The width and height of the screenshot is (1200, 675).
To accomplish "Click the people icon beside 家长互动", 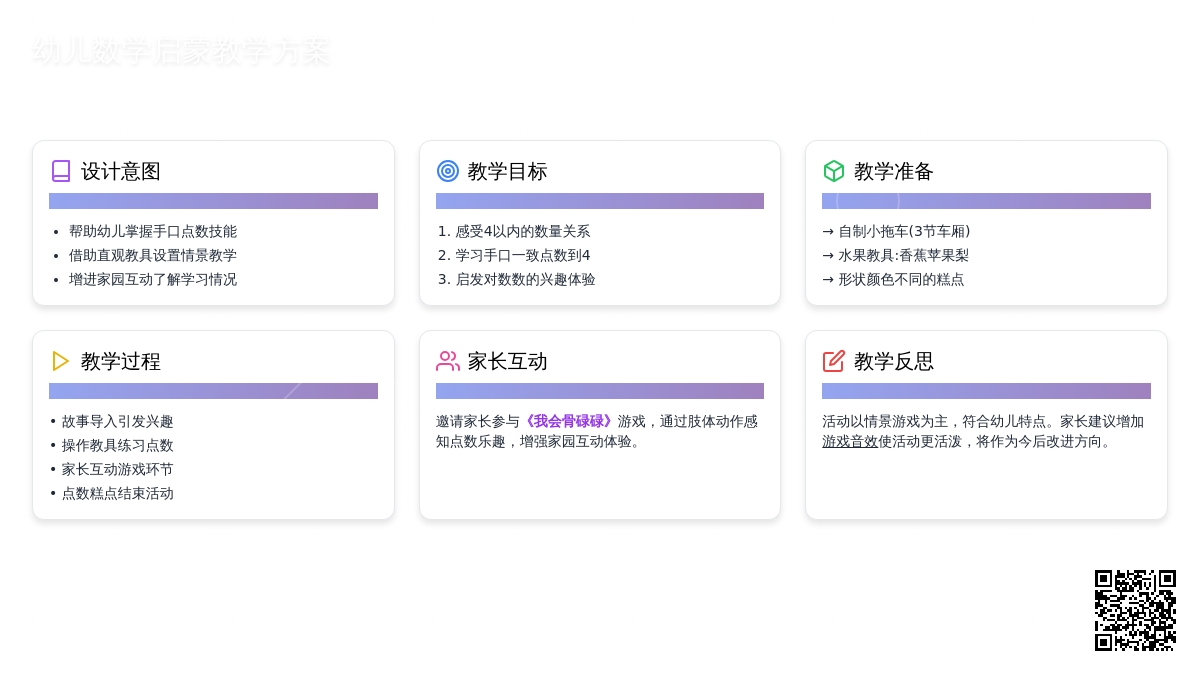I will point(448,361).
